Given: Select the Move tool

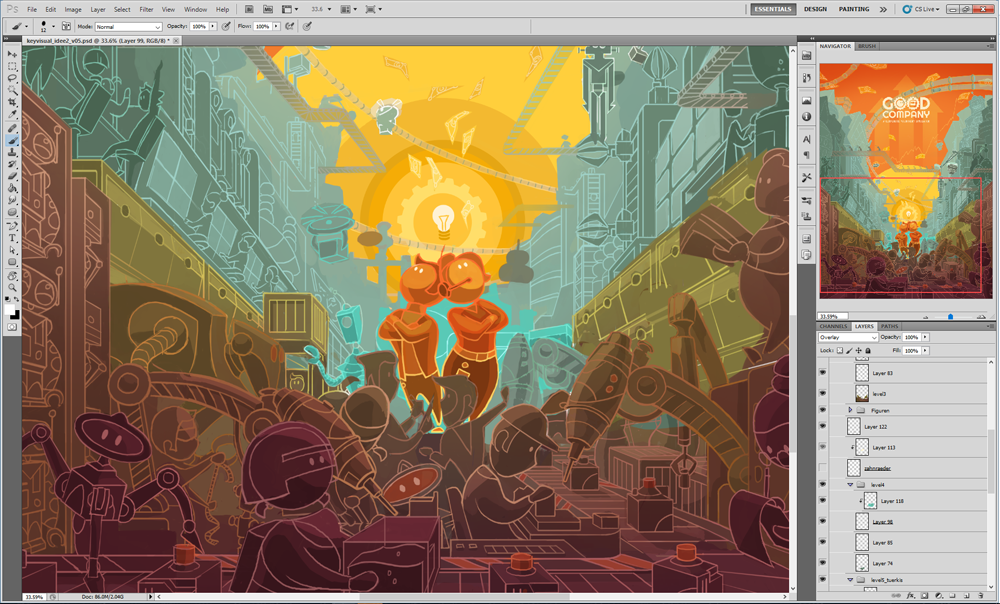Looking at the screenshot, I should 12,54.
